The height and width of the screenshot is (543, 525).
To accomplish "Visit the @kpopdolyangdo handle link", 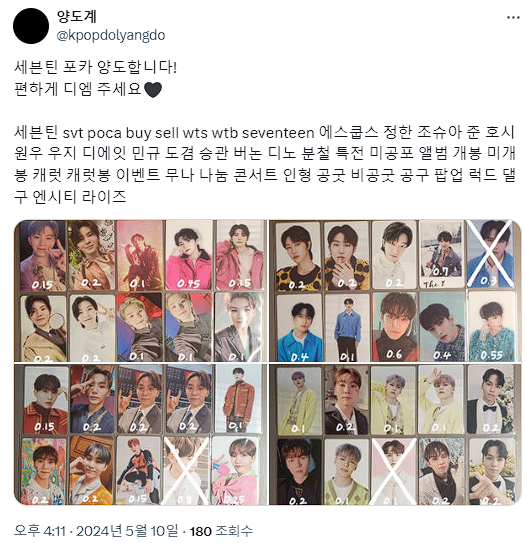I will pos(111,35).
